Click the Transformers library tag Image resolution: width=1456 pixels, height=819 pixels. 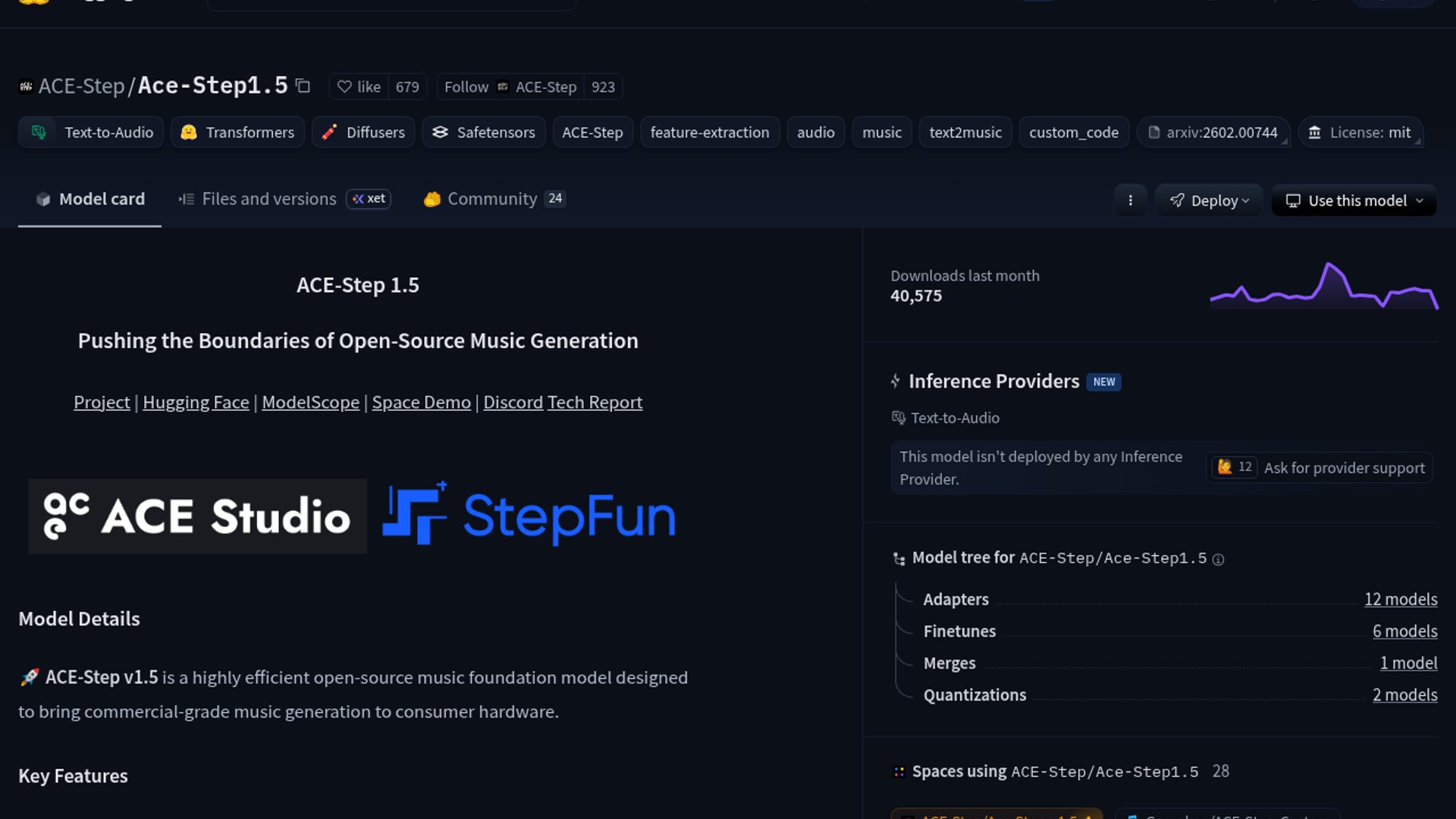point(237,132)
